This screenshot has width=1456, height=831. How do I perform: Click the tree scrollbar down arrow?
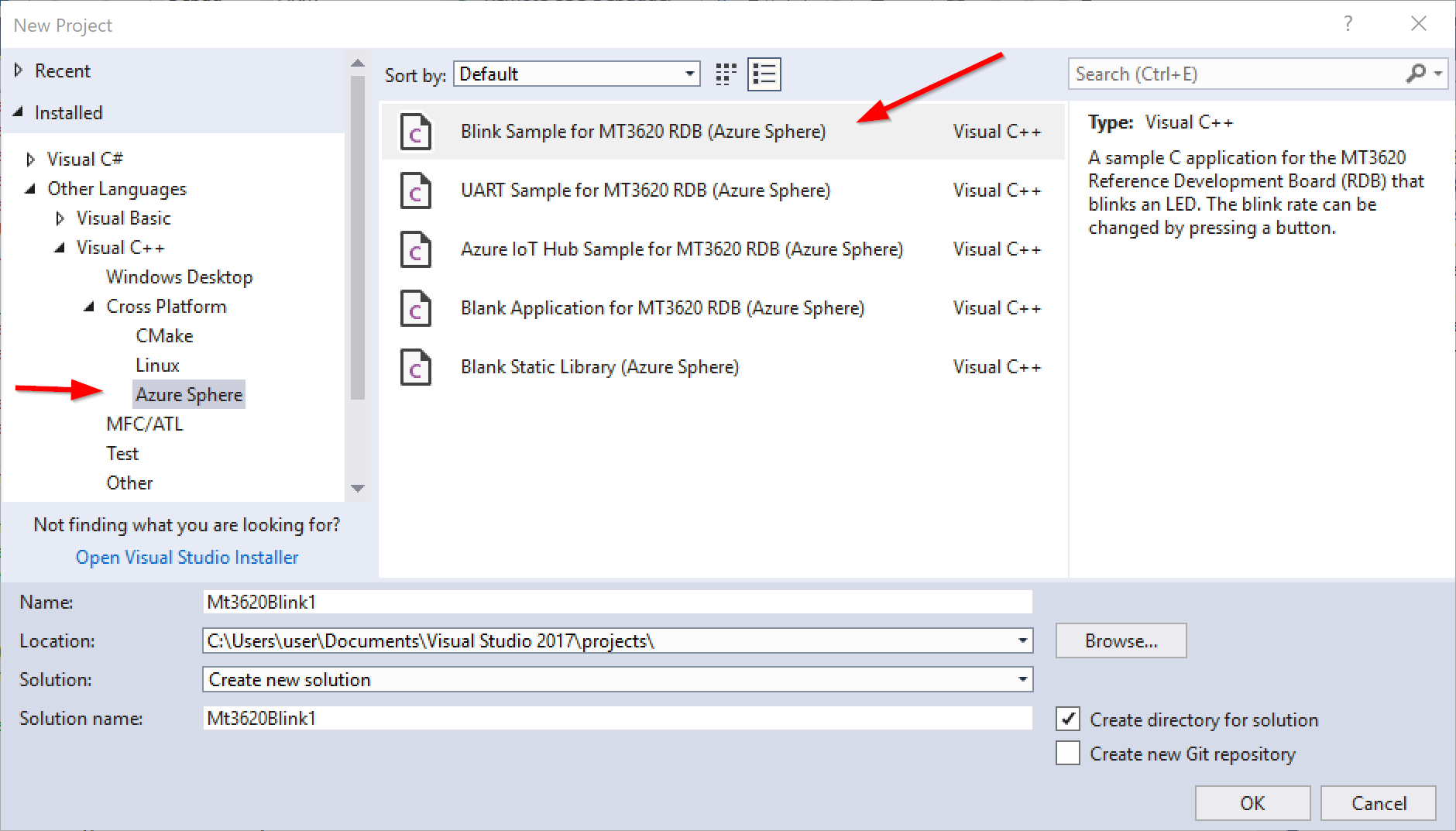pos(357,488)
